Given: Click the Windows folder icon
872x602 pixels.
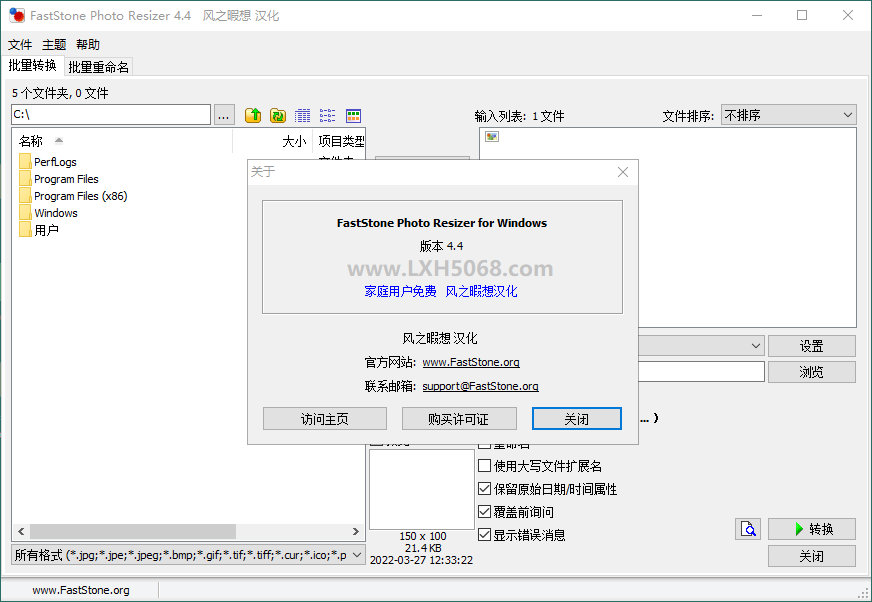Looking at the screenshot, I should click(25, 213).
